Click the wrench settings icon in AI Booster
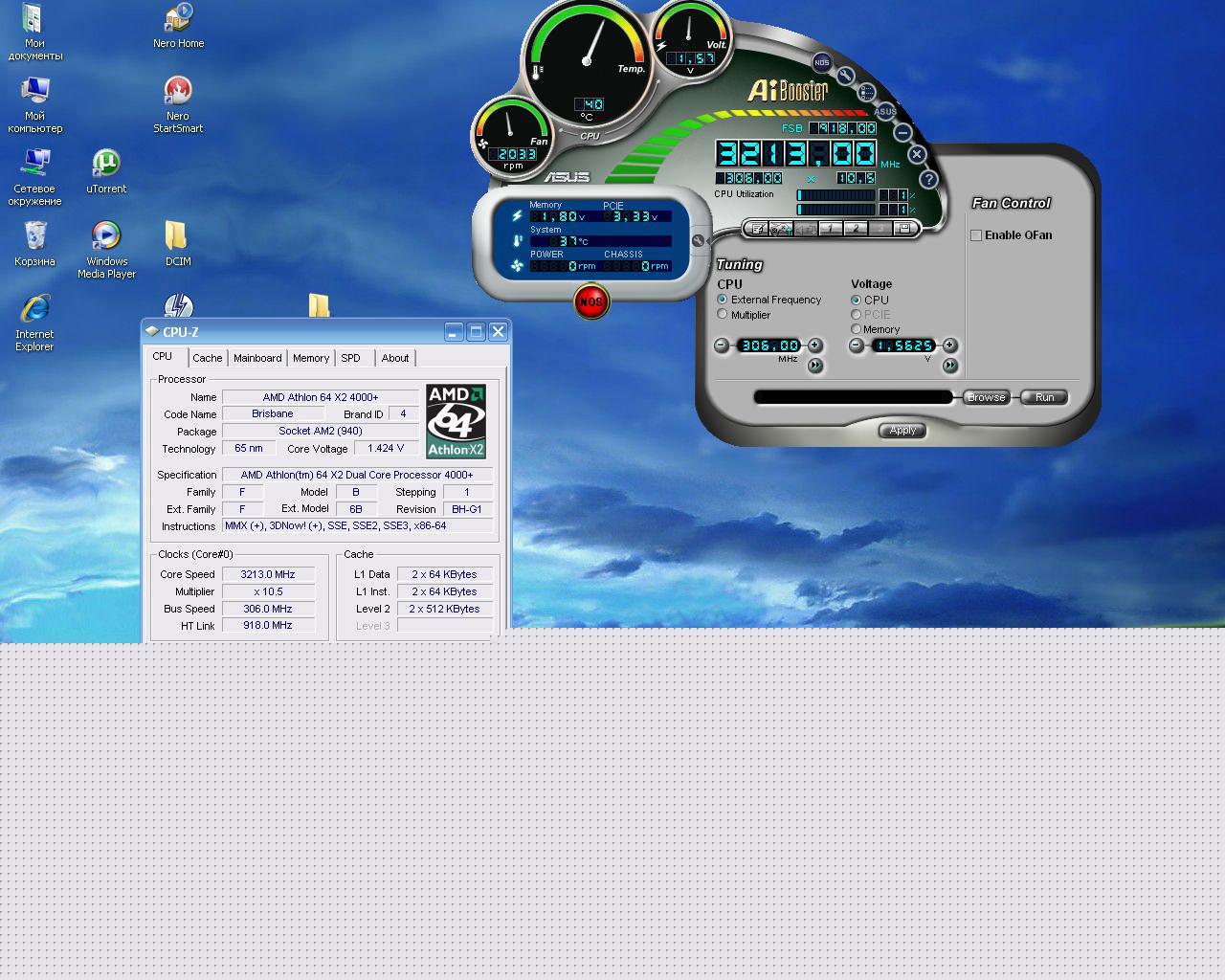This screenshot has height=980, width=1225. tap(846, 76)
